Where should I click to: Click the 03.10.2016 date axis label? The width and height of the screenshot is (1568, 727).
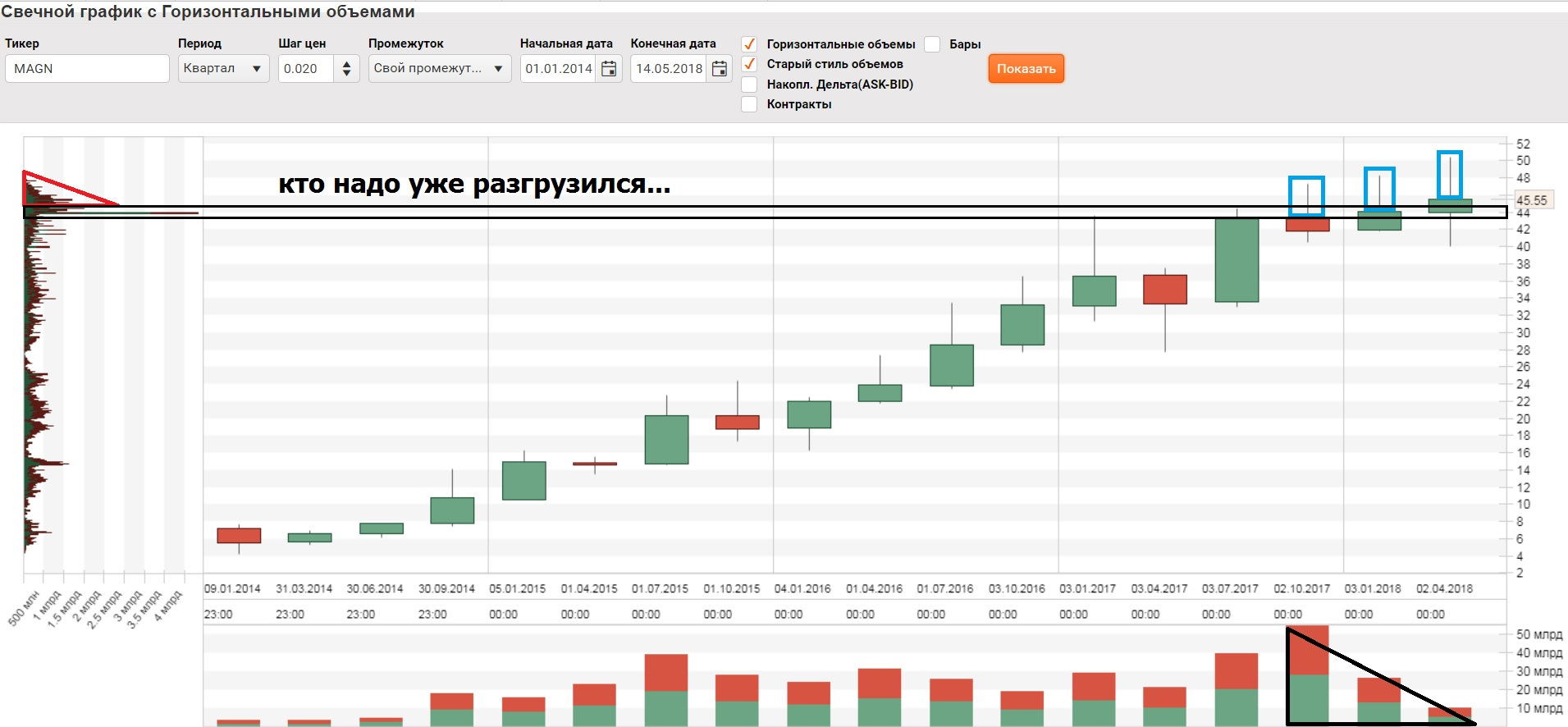[1017, 589]
